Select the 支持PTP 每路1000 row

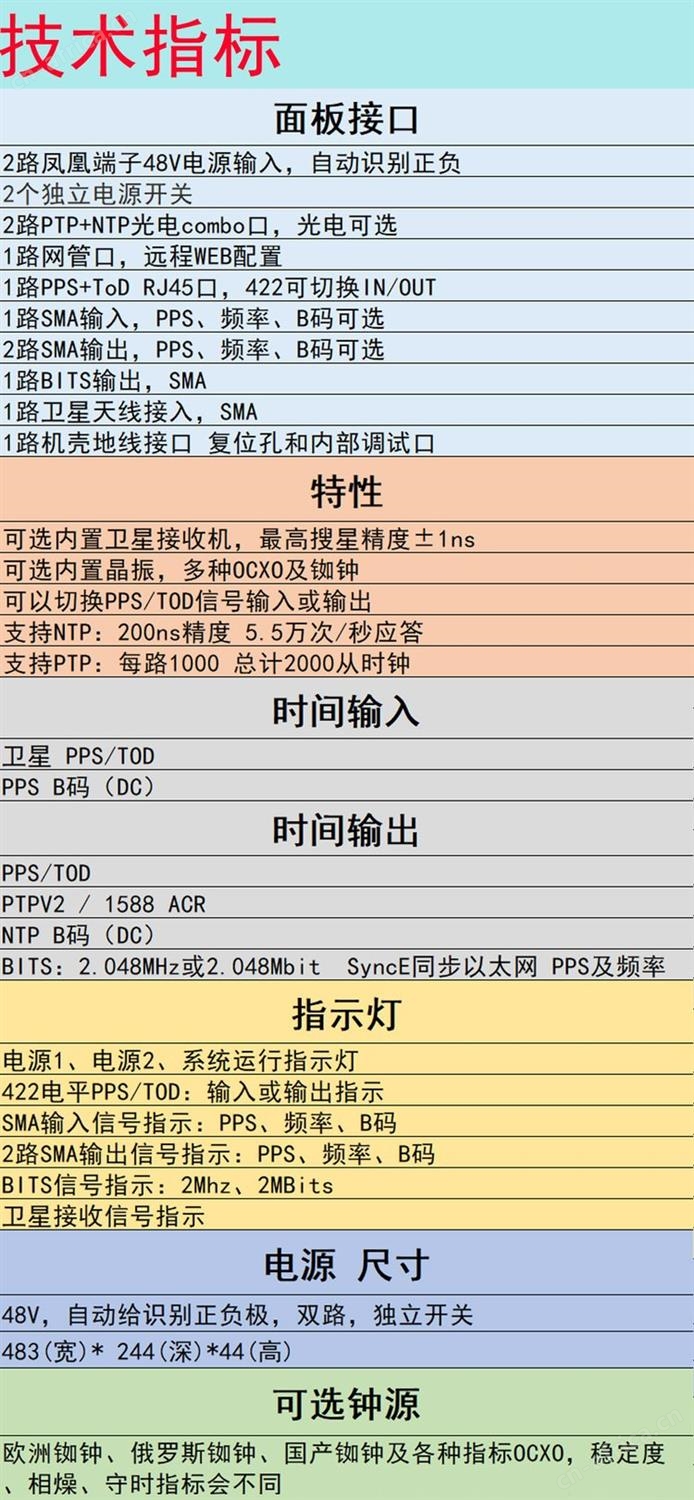pyautogui.click(x=206, y=663)
